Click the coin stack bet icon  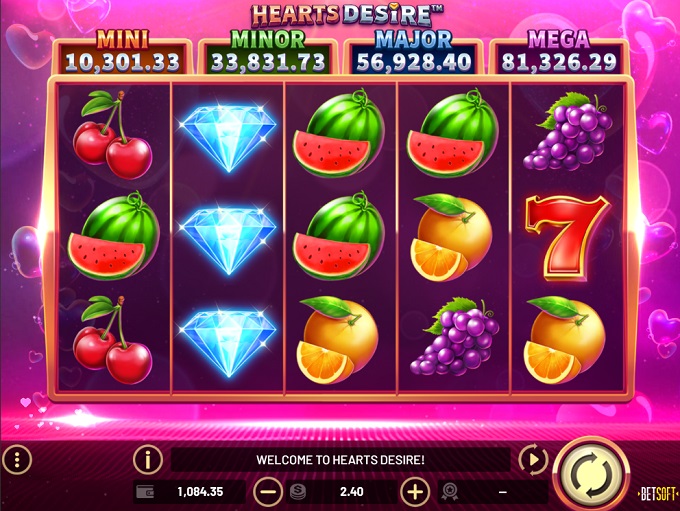[298, 492]
